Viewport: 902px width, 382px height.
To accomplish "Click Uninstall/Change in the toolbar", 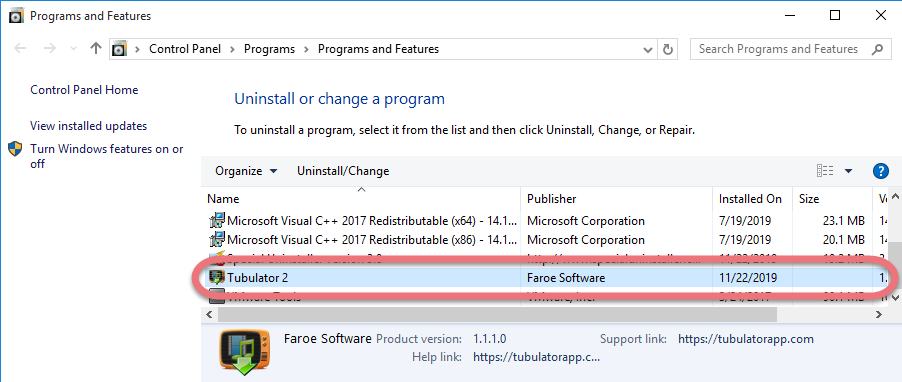I will (343, 171).
